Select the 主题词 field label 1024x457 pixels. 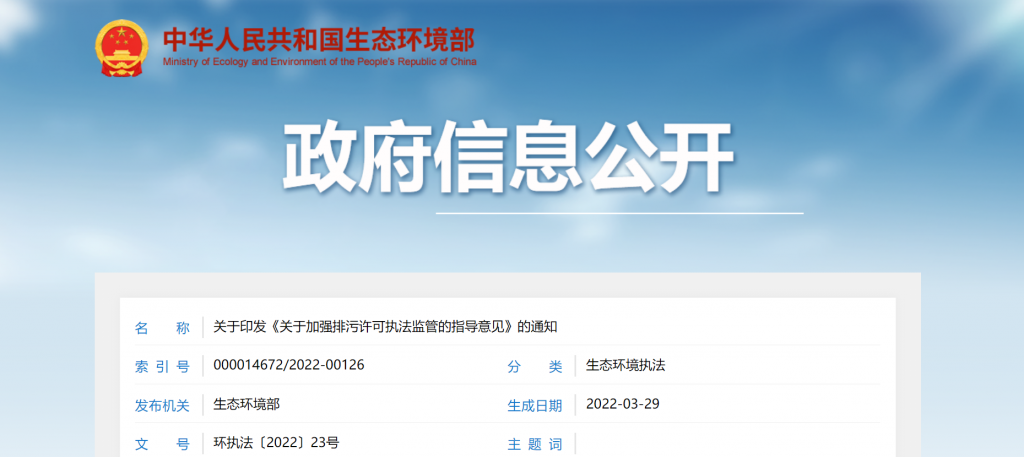535,445
